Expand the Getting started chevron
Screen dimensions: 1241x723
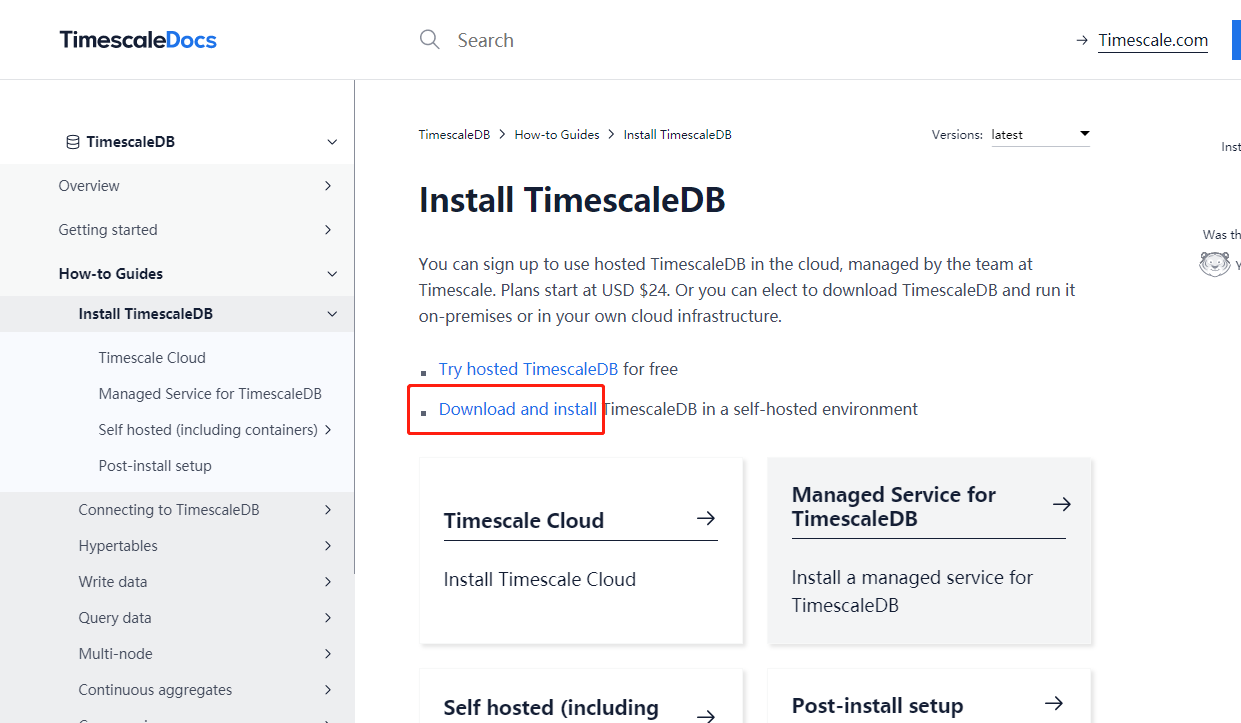click(328, 230)
